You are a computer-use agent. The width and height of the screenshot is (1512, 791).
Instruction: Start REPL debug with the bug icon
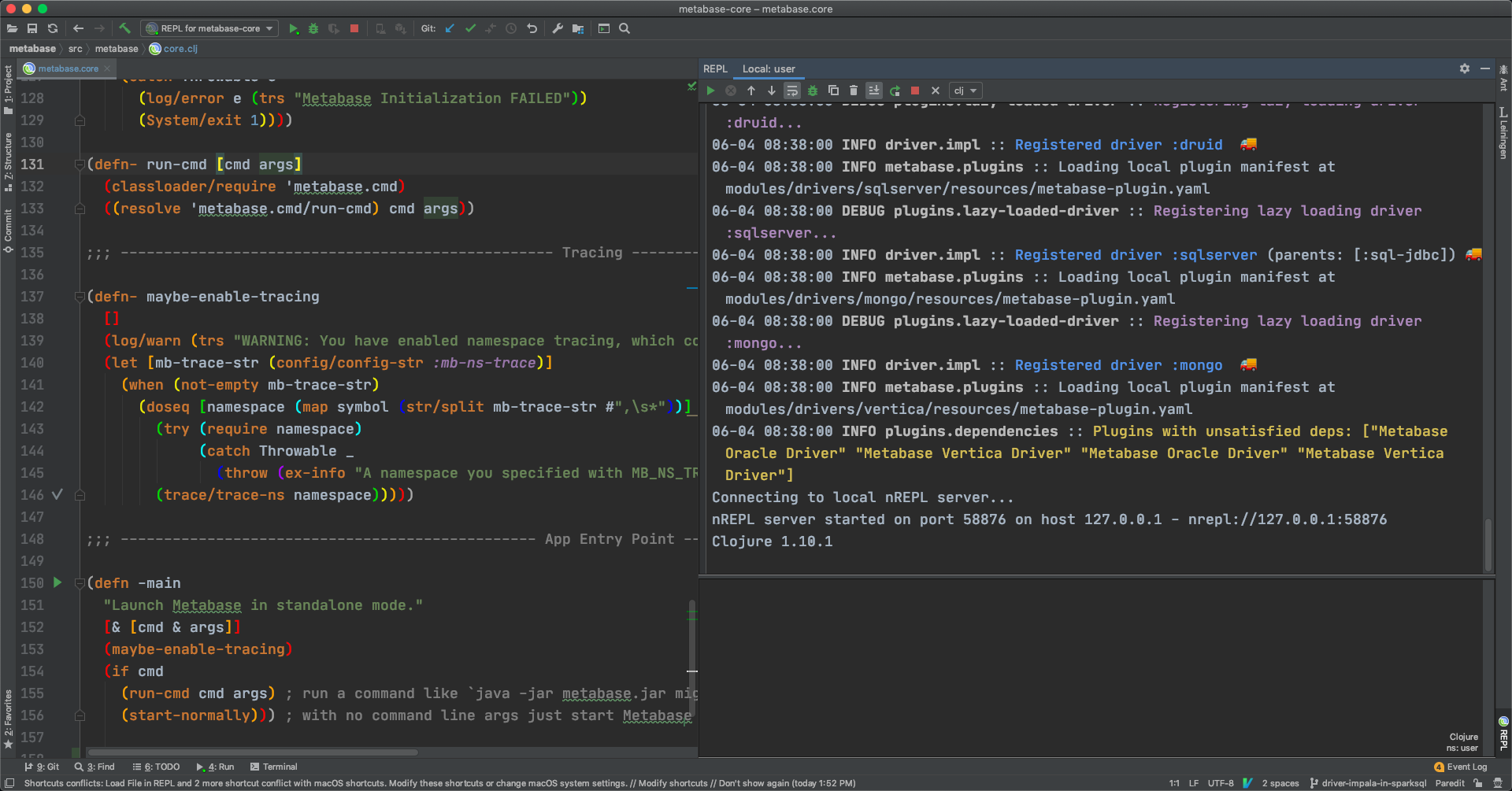[x=813, y=91]
